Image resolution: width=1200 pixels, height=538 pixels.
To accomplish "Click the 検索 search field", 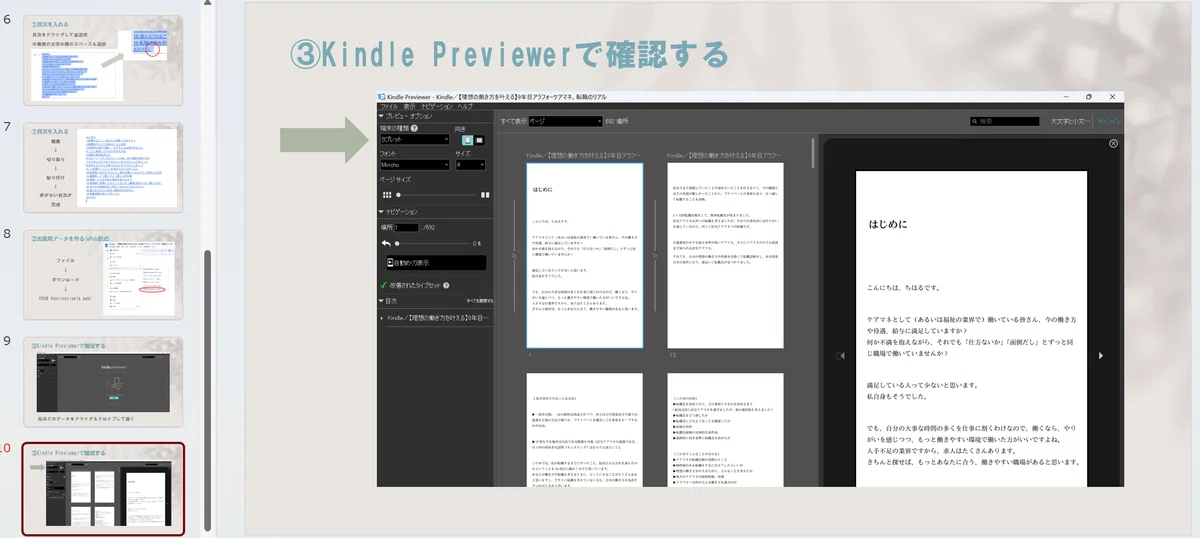I will coord(1005,122).
